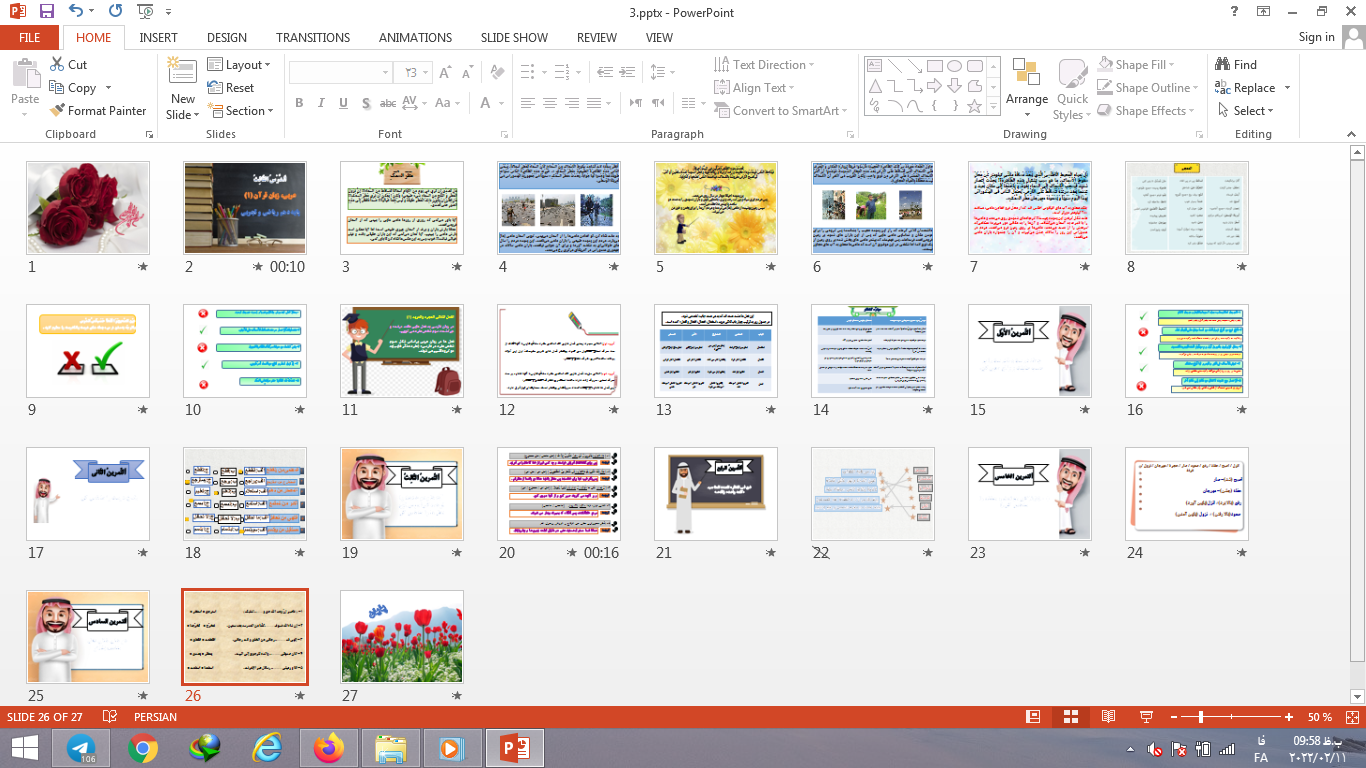
Task: Switch to Reading View in status bar
Action: [1108, 717]
